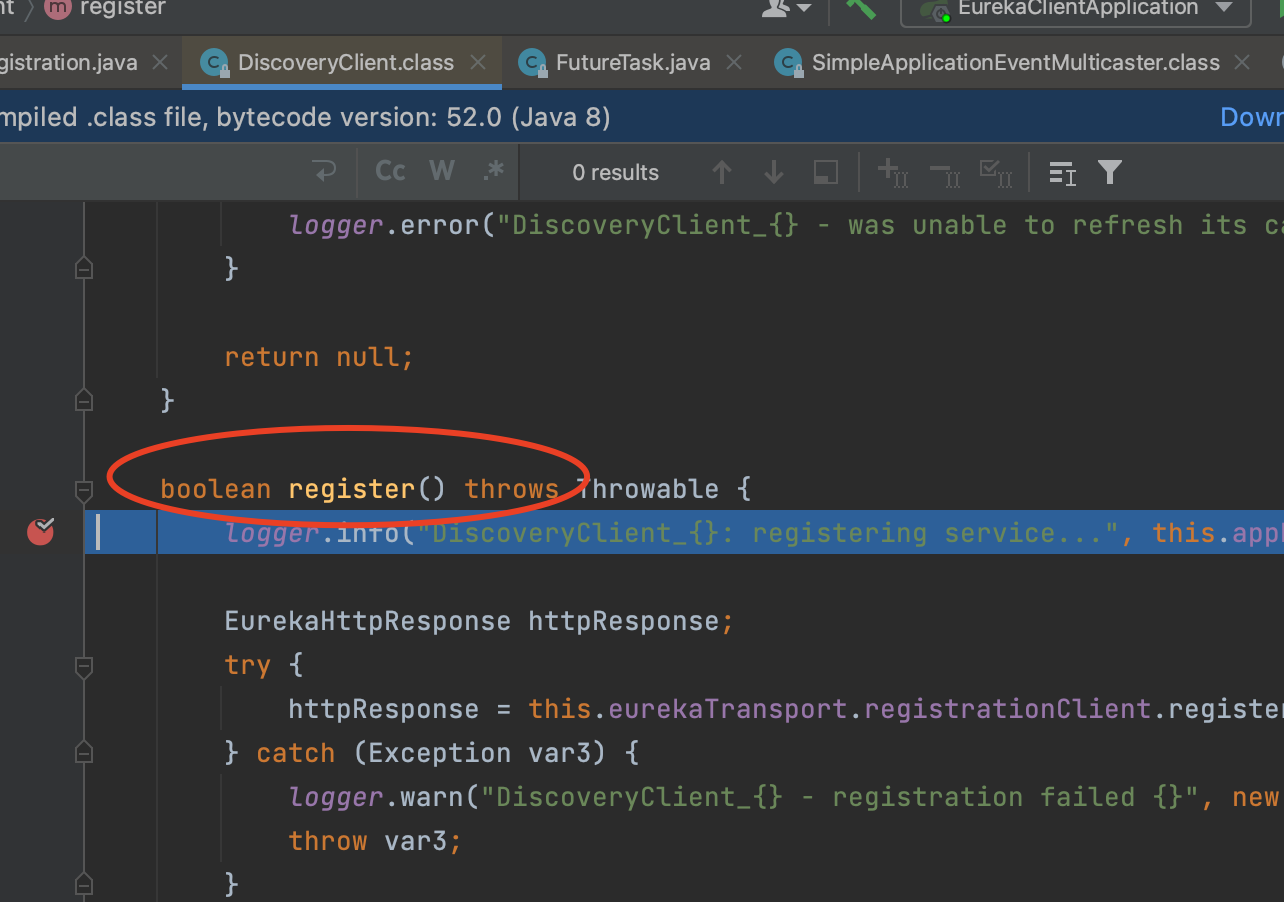This screenshot has width=1284, height=902.
Task: Toggle whole Words (W) search option
Action: pos(441,172)
